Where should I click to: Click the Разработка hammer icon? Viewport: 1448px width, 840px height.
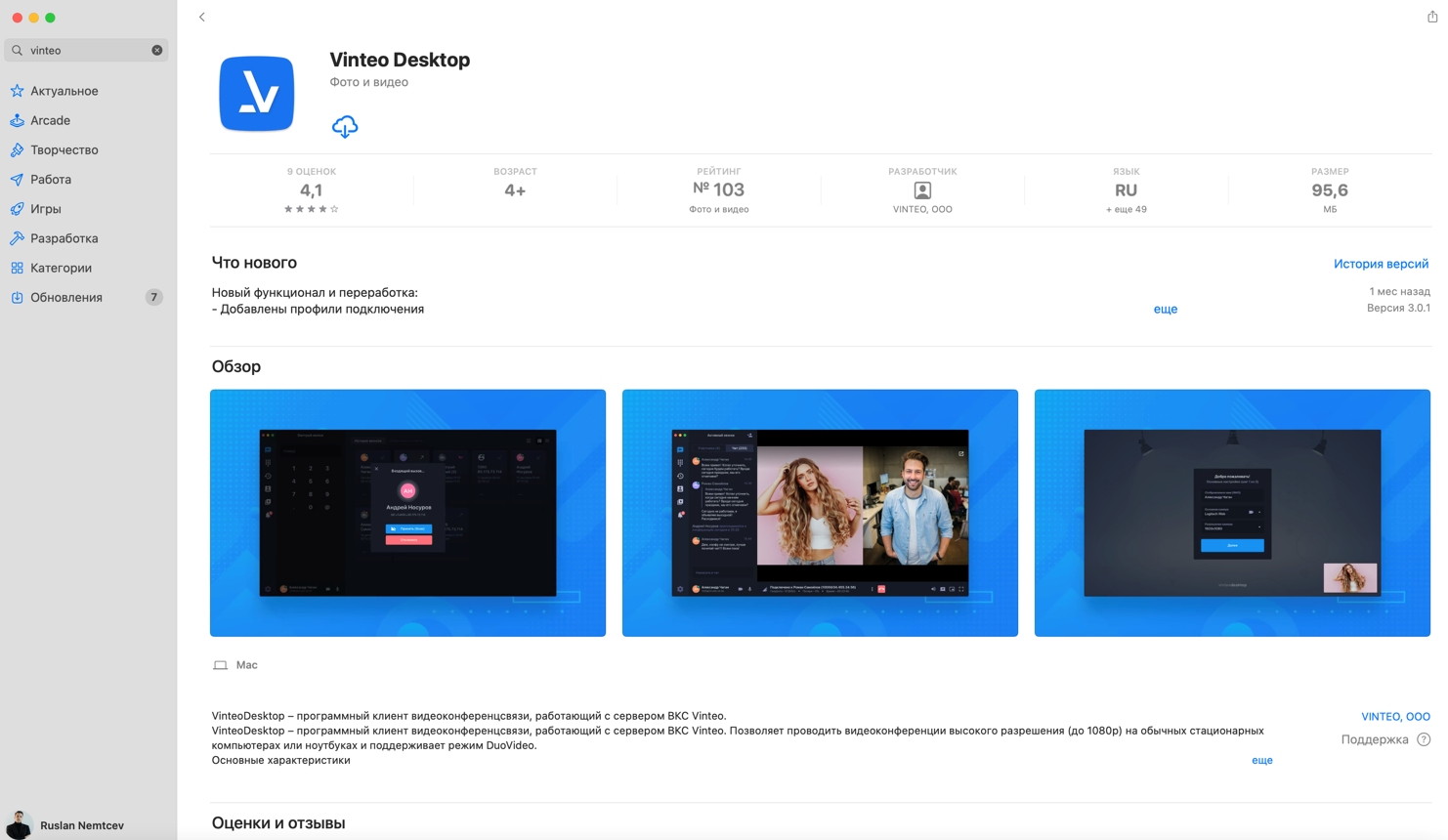(17, 238)
